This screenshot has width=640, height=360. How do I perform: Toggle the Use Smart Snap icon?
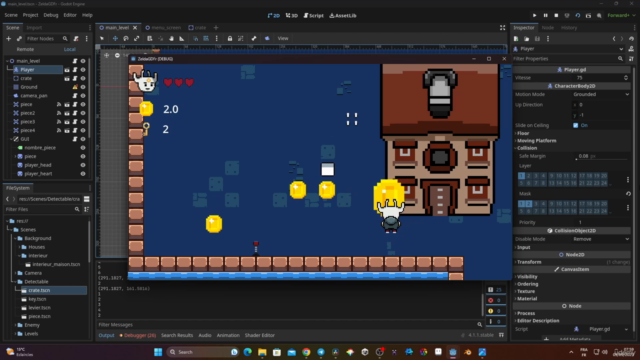pyautogui.click(x=196, y=38)
